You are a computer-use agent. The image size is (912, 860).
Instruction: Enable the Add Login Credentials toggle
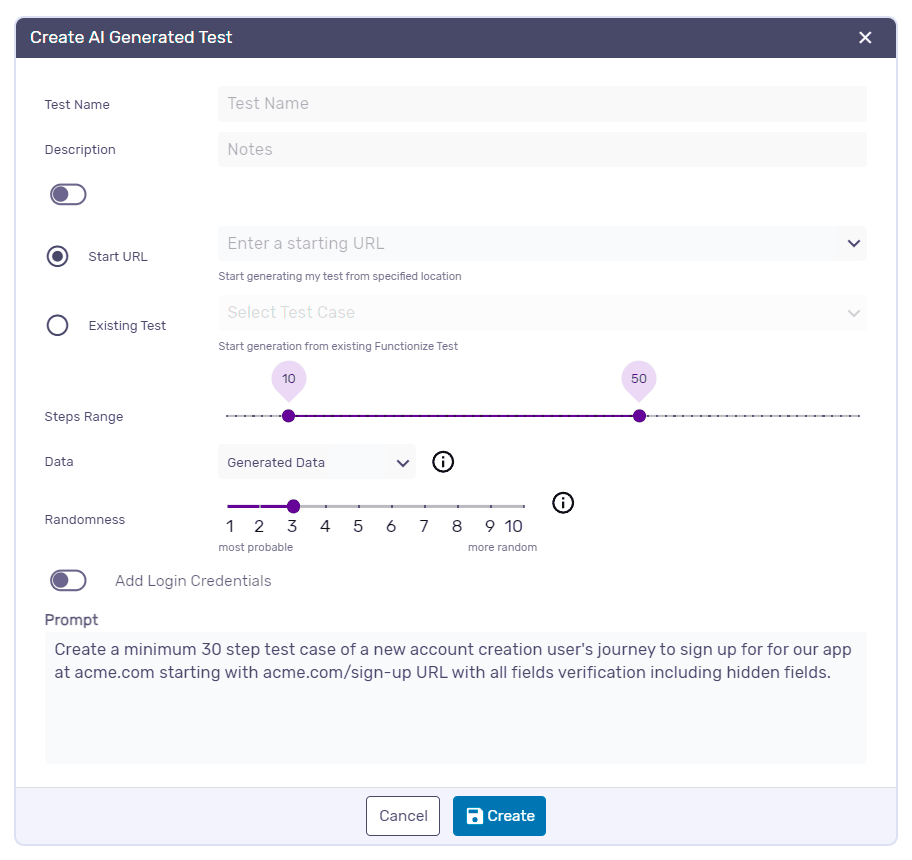pyautogui.click(x=68, y=580)
